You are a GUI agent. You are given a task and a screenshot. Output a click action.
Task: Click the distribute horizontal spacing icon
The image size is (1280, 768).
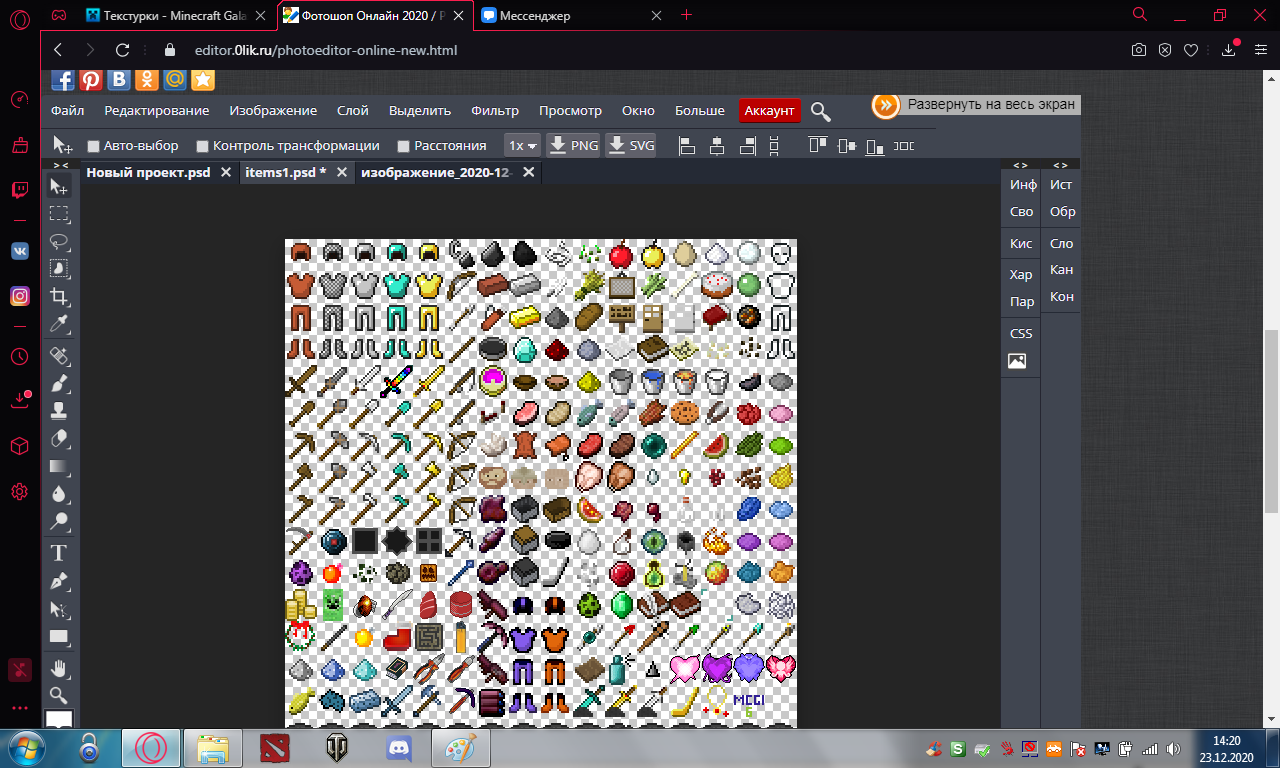[904, 146]
